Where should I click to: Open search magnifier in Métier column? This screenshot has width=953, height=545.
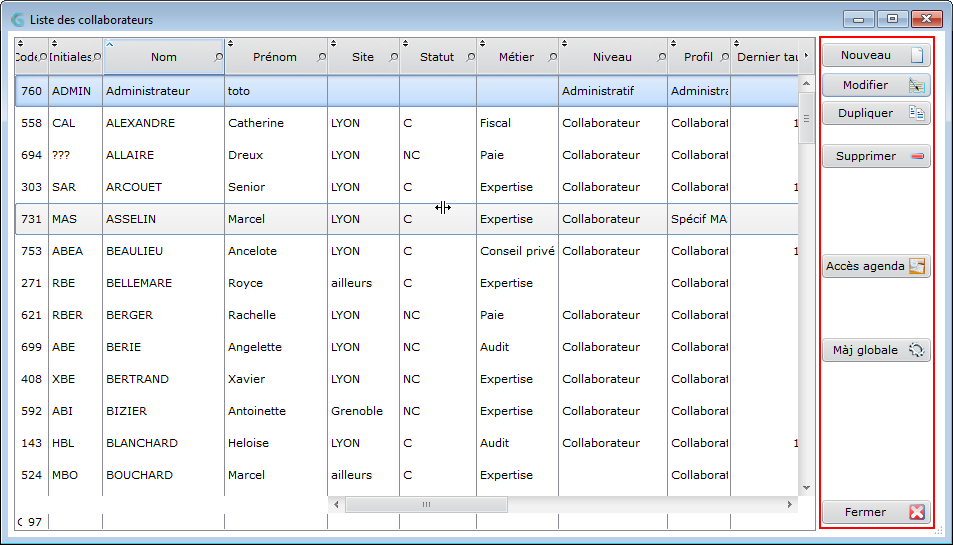tap(552, 57)
